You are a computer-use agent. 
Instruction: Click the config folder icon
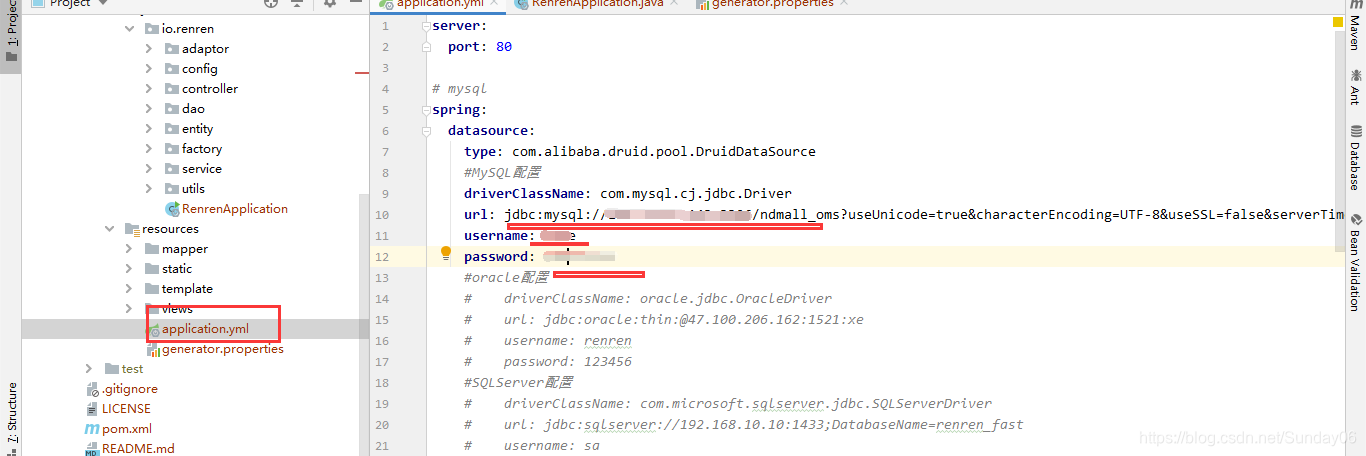(172, 69)
